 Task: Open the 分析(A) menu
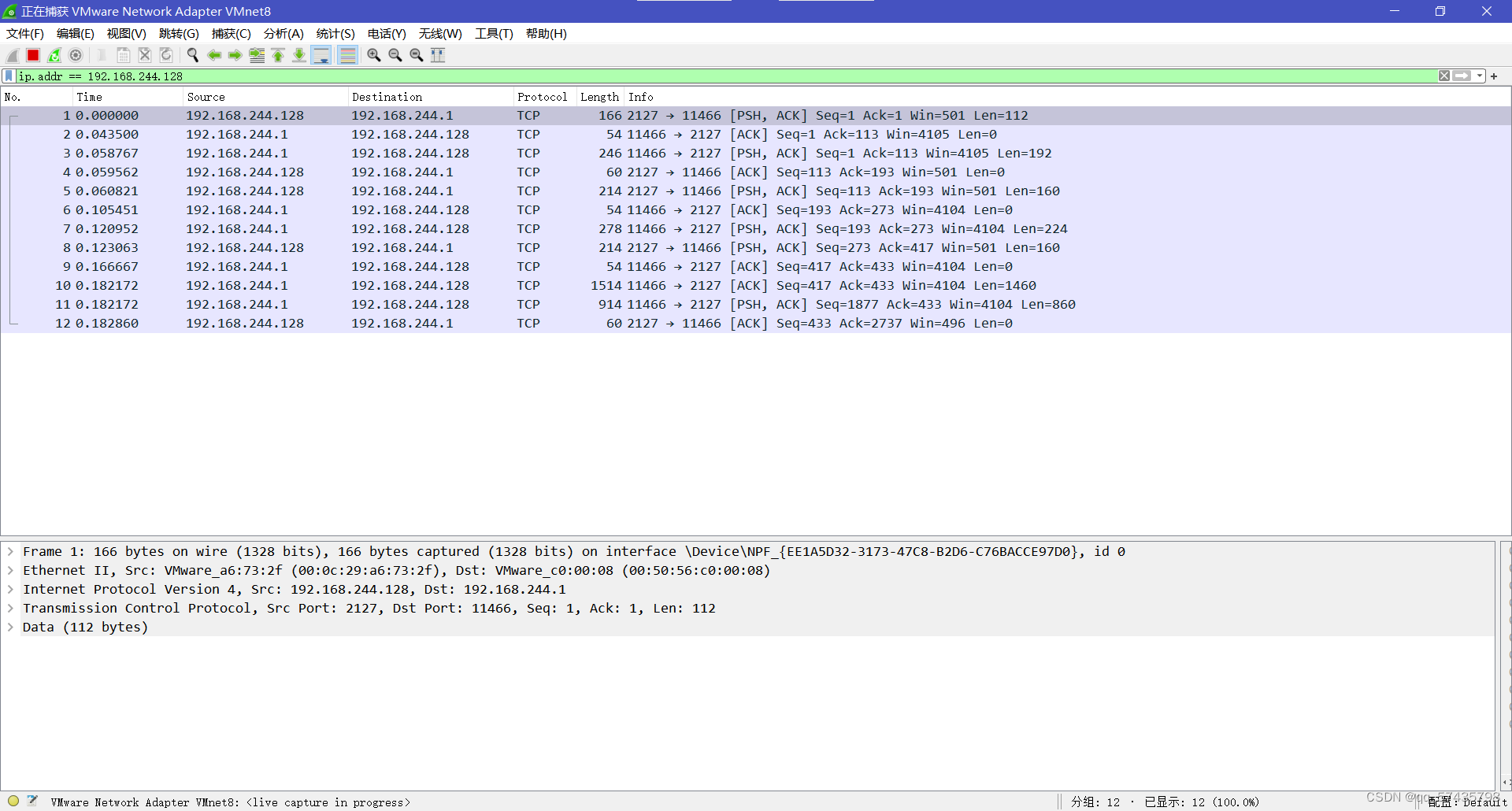pos(283,34)
